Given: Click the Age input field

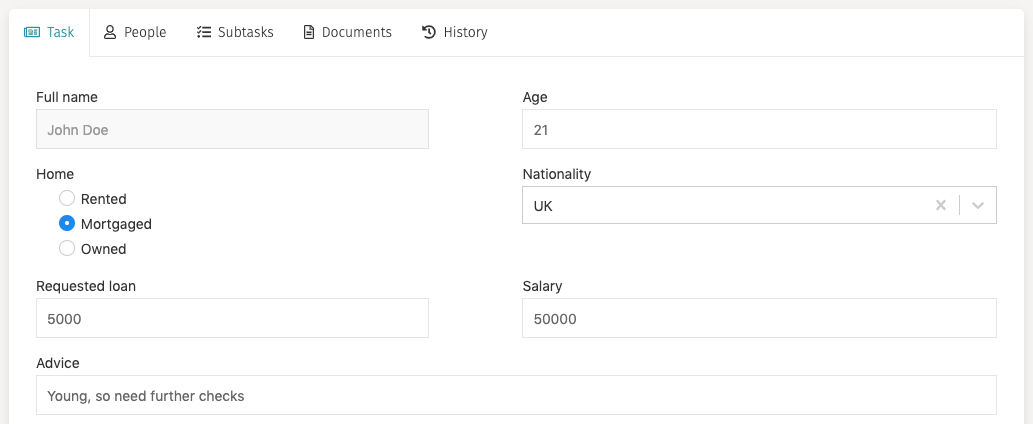Looking at the screenshot, I should [759, 129].
